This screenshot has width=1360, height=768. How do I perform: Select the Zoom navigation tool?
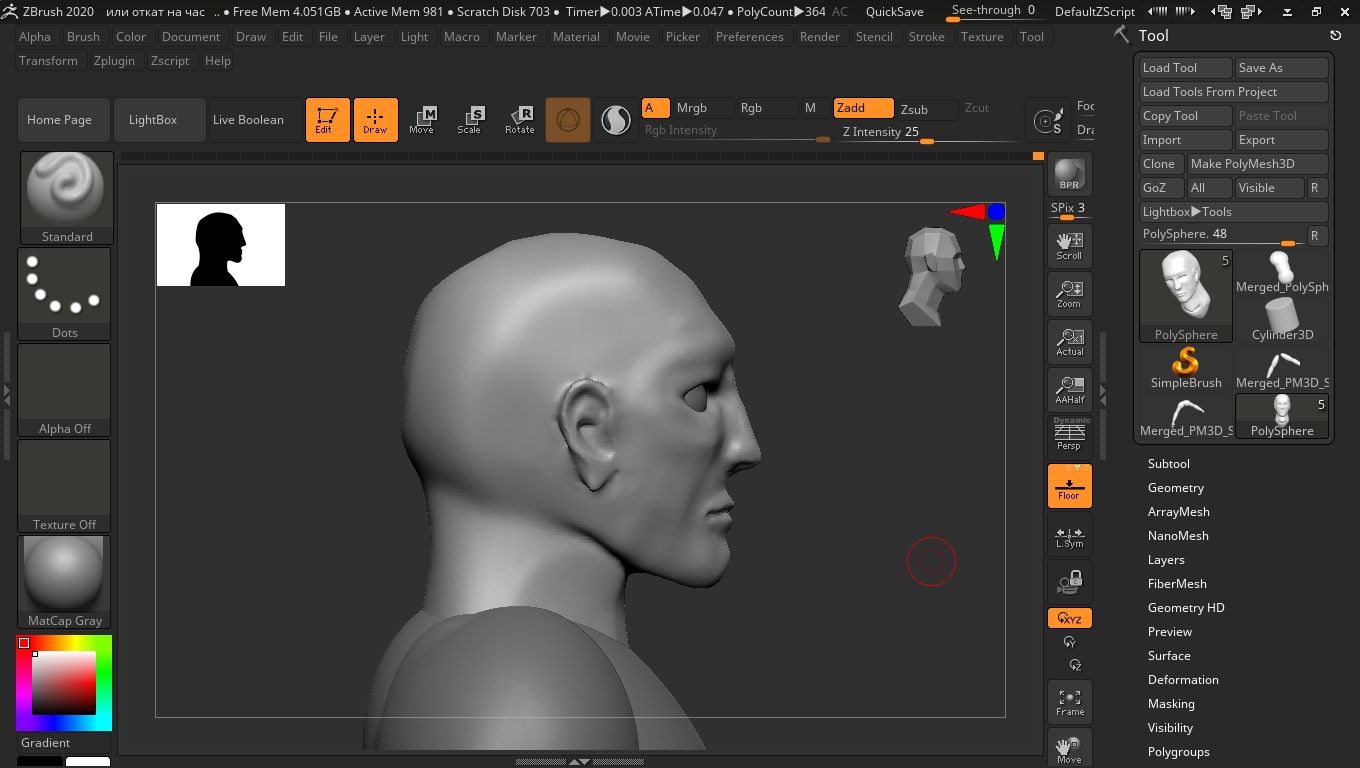point(1069,293)
